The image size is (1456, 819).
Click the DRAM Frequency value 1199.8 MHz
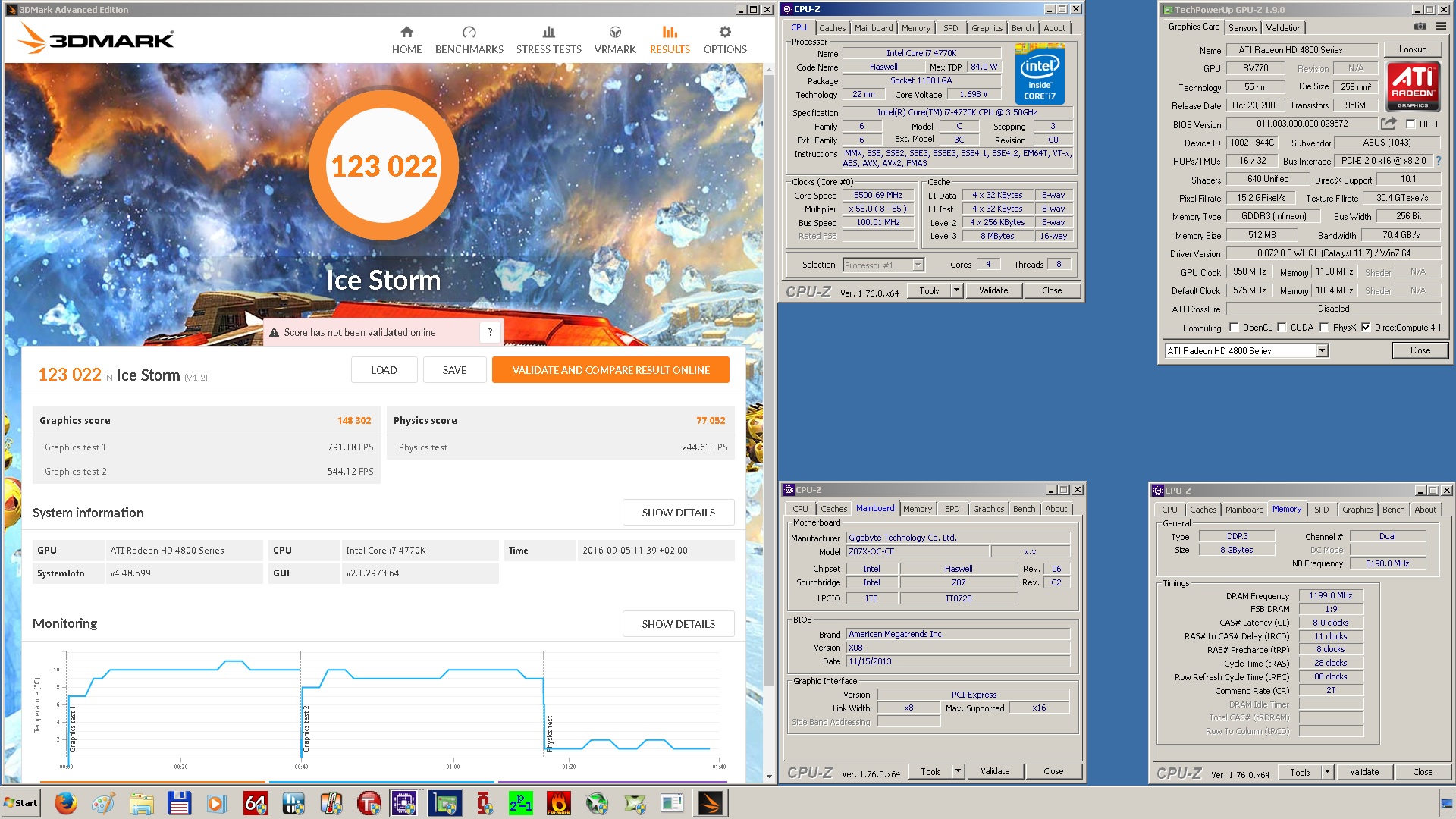pyautogui.click(x=1331, y=595)
